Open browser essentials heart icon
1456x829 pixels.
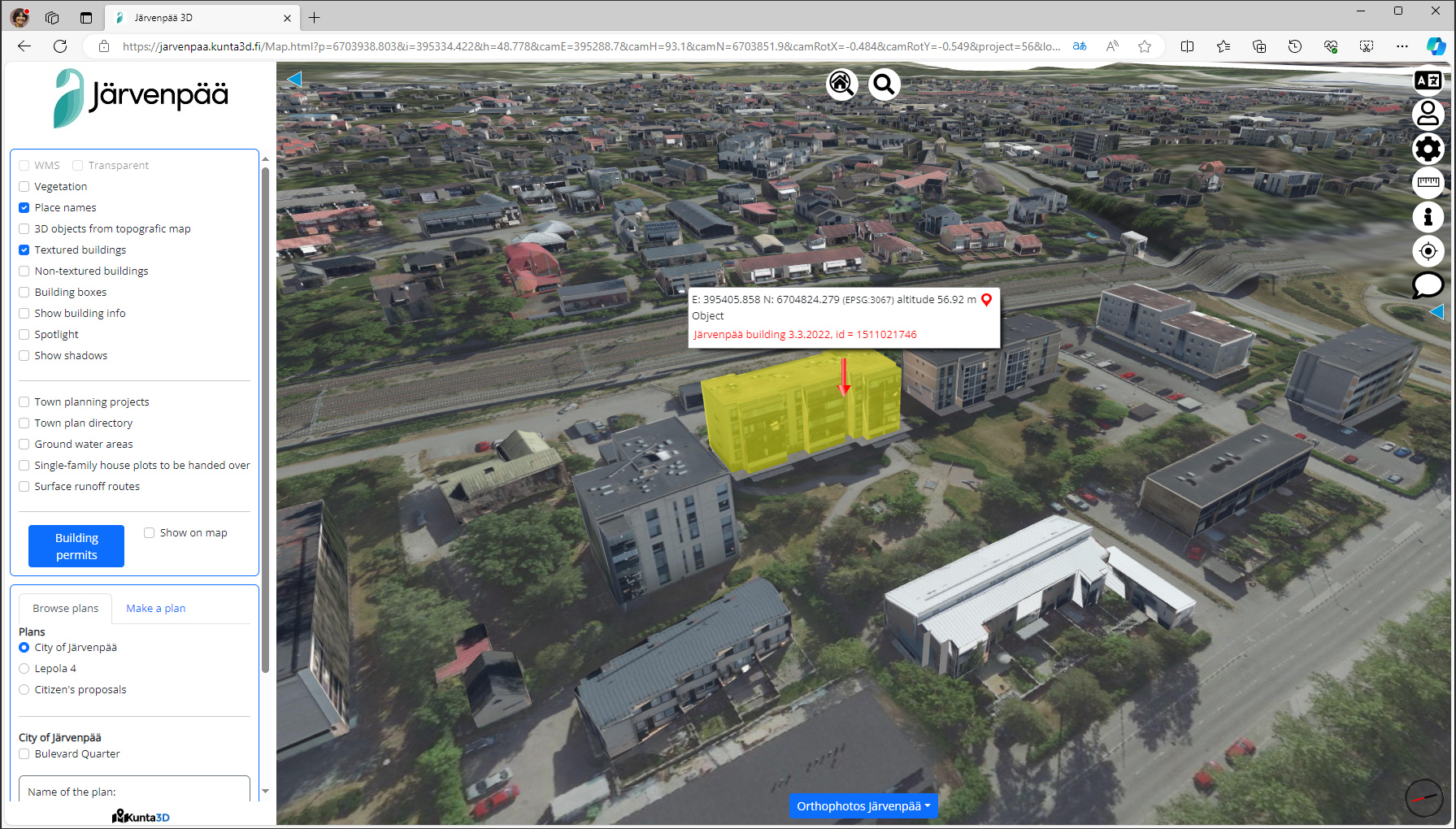(1331, 46)
